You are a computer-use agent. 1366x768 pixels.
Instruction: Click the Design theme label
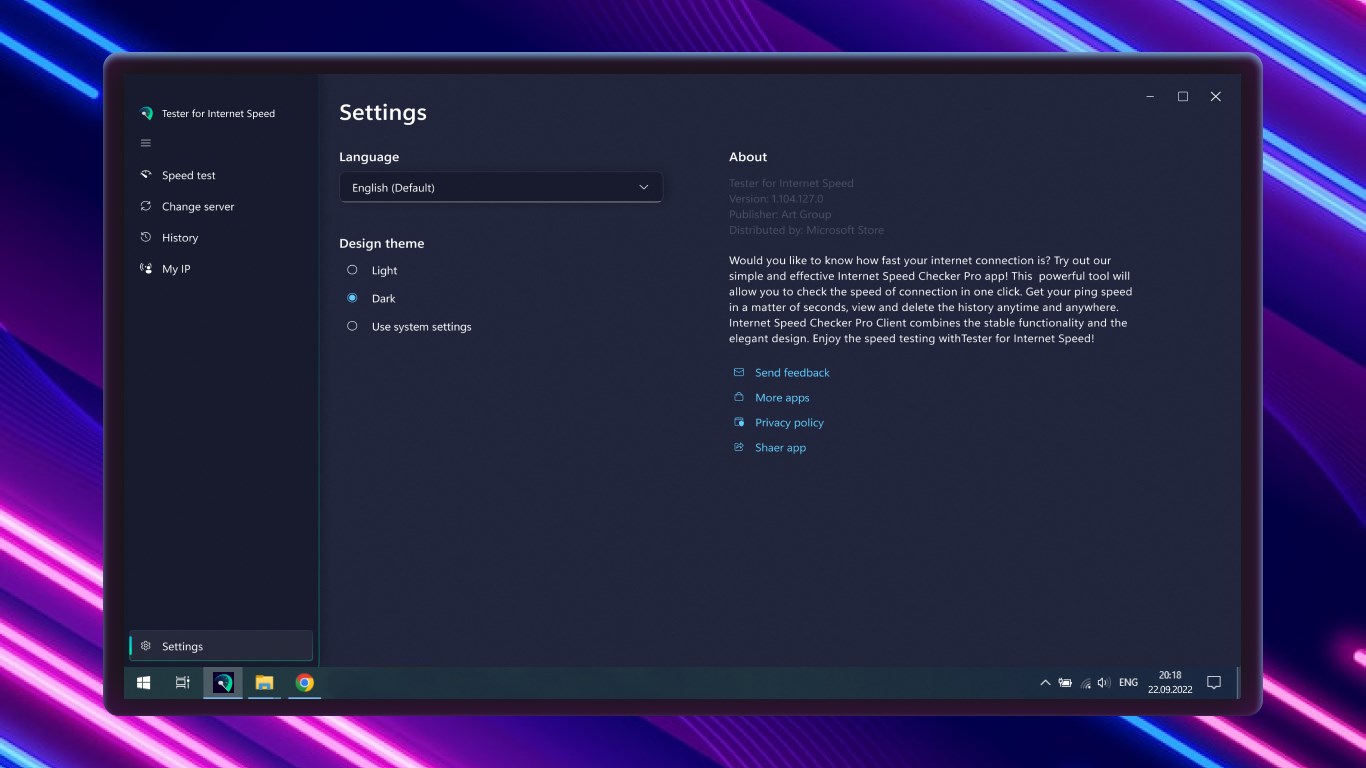coord(381,243)
